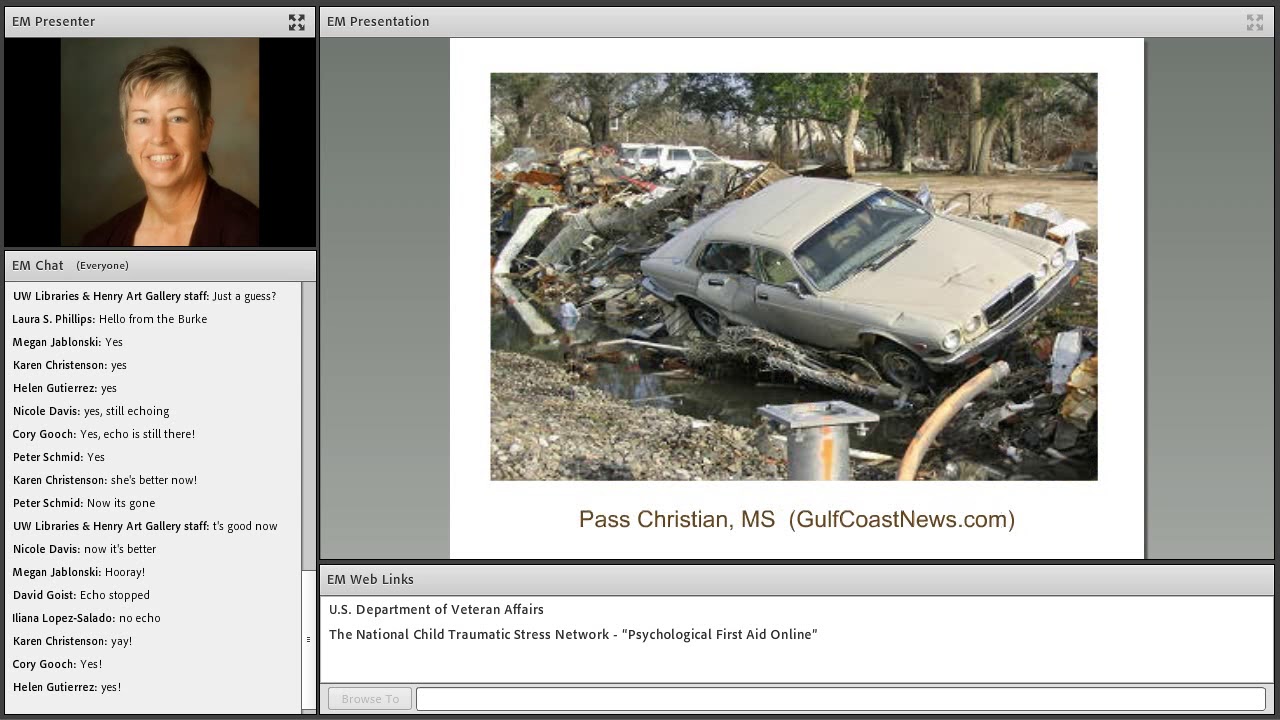Click the slide caption "Pass Christian, MS"

point(677,520)
